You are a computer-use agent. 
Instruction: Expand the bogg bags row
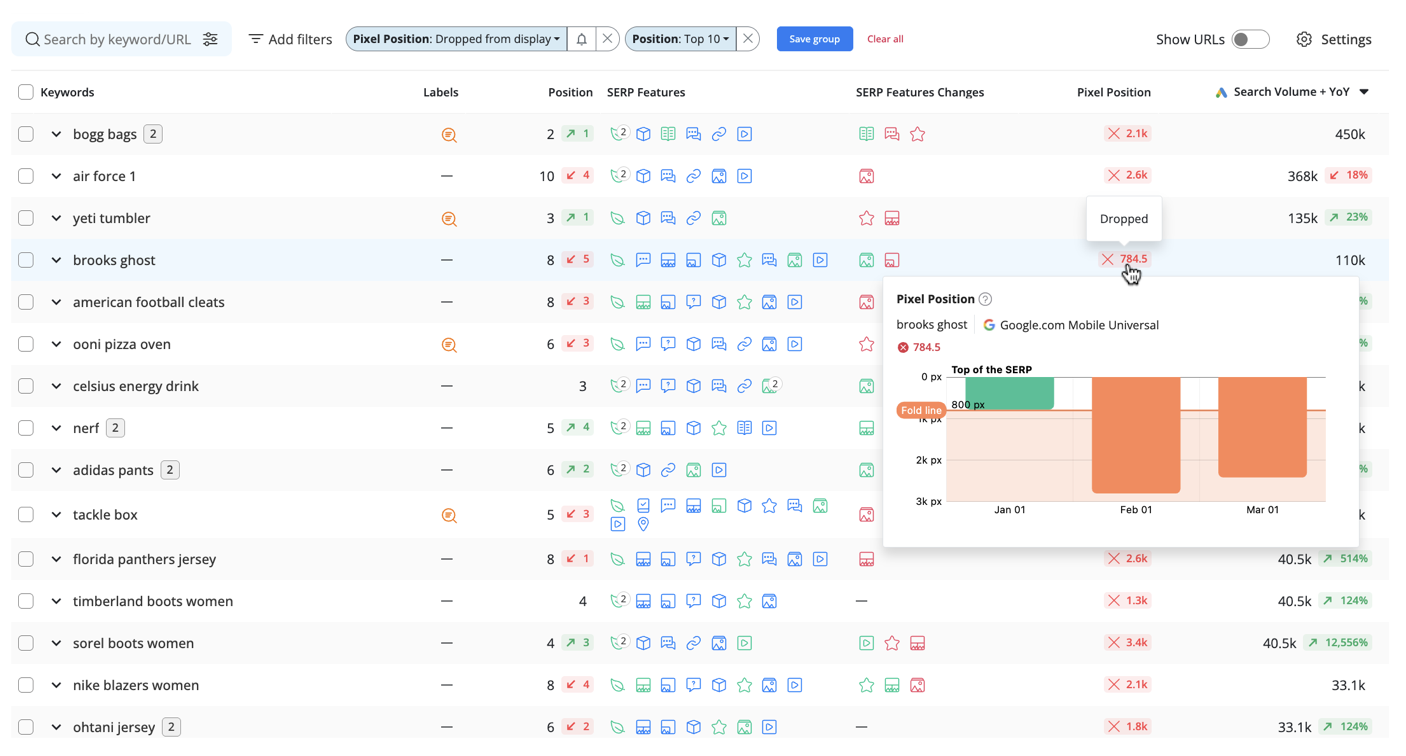point(56,134)
